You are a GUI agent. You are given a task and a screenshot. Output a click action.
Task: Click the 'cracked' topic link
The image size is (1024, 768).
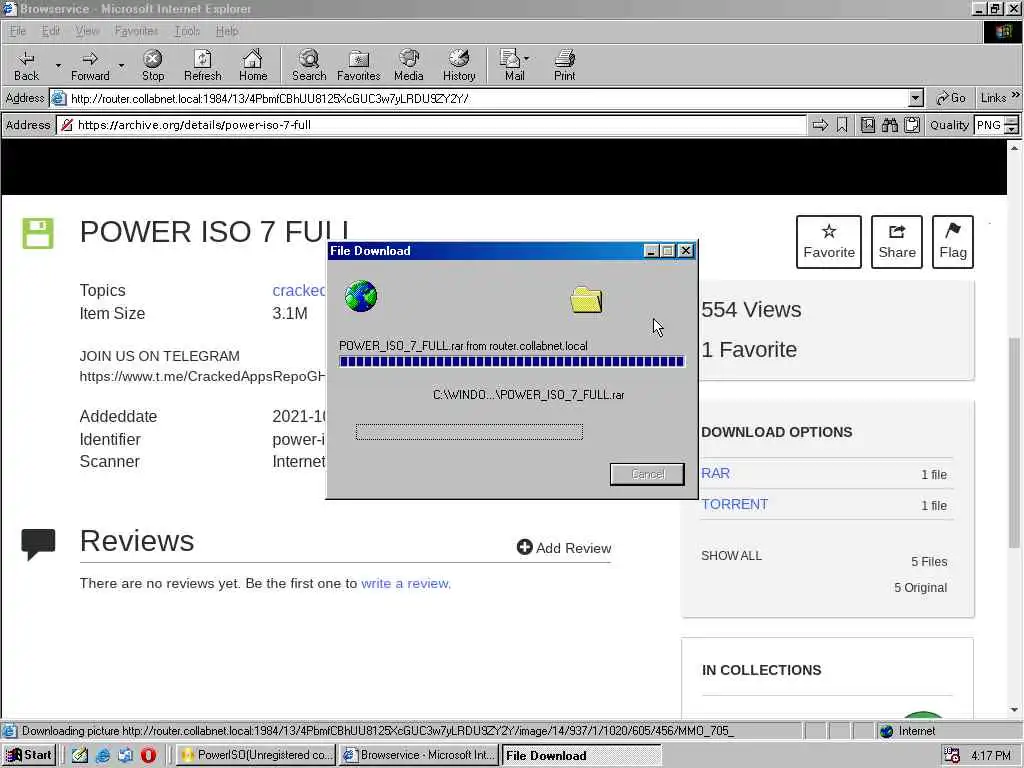coord(298,291)
